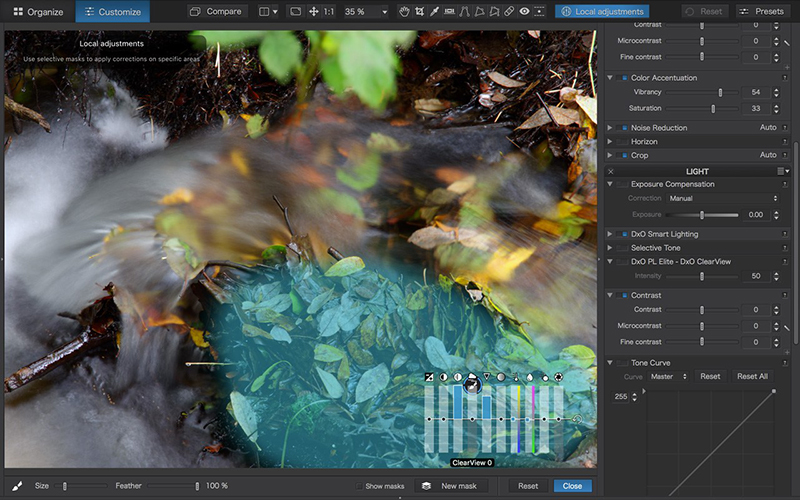Click the Exposure value field 0.00

point(756,215)
